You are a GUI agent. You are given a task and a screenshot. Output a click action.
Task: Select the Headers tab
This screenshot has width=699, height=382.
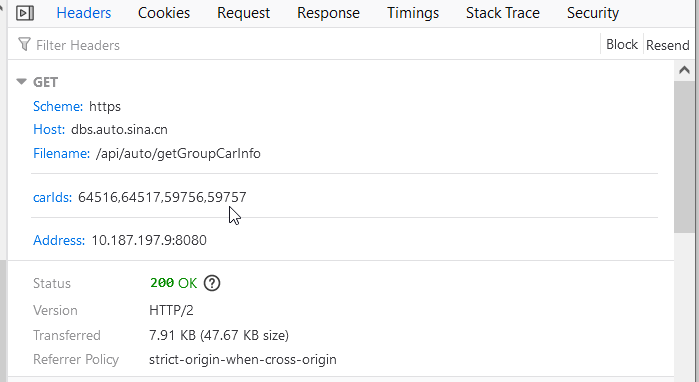[83, 13]
